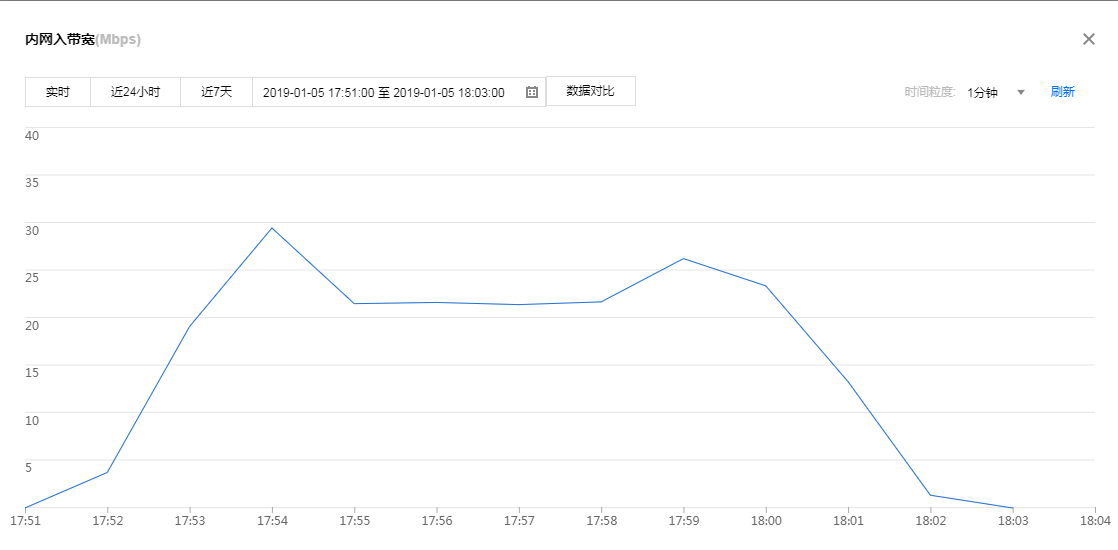Click the 刷新 refresh link

pos(1062,92)
